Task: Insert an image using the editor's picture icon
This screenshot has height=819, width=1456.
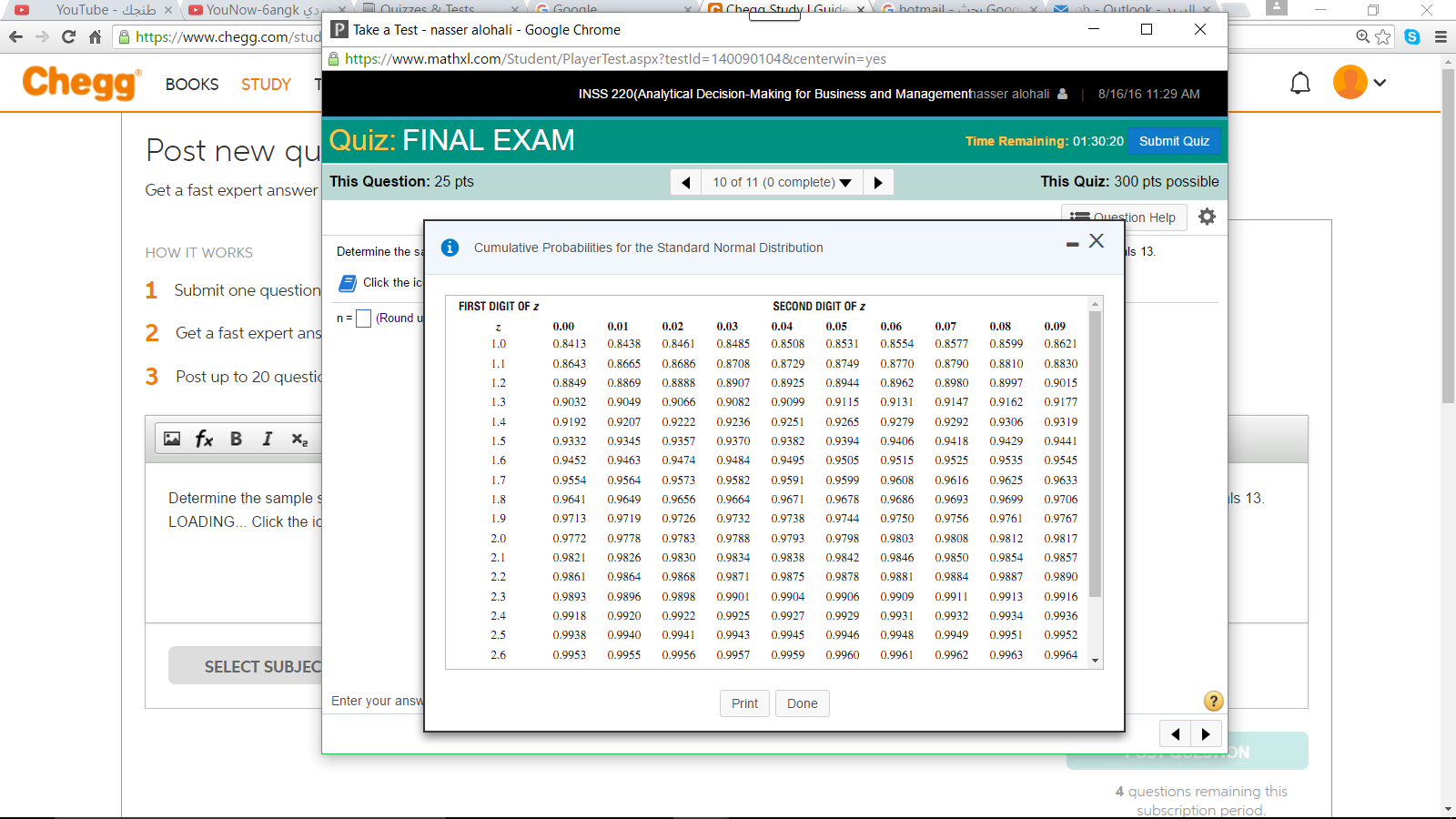Action: (171, 439)
